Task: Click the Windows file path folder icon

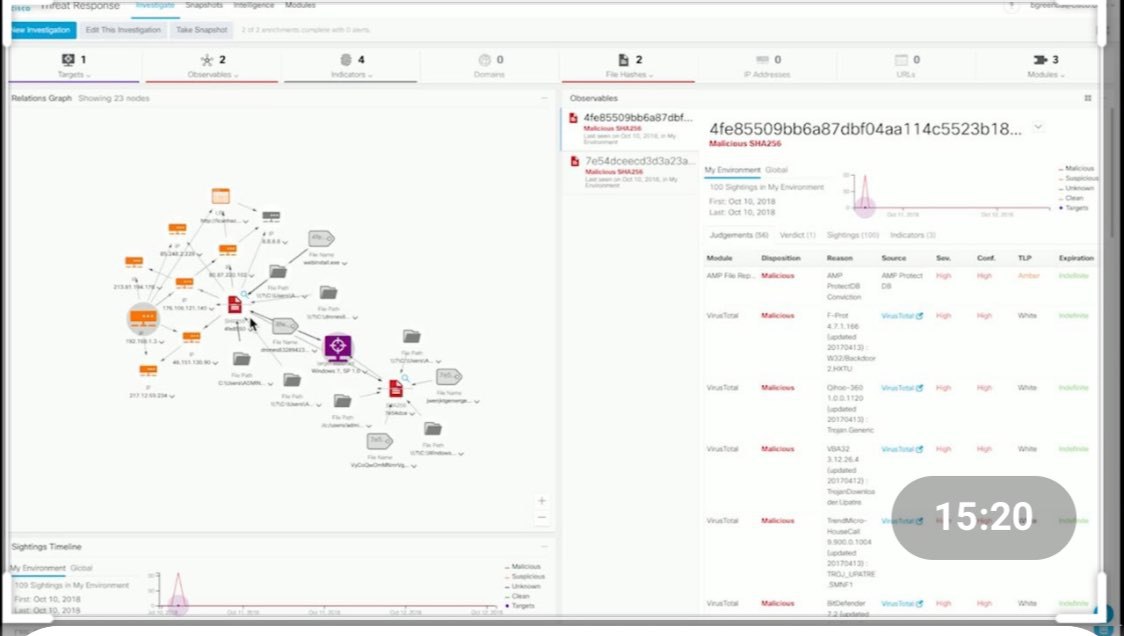Action: click(432, 429)
